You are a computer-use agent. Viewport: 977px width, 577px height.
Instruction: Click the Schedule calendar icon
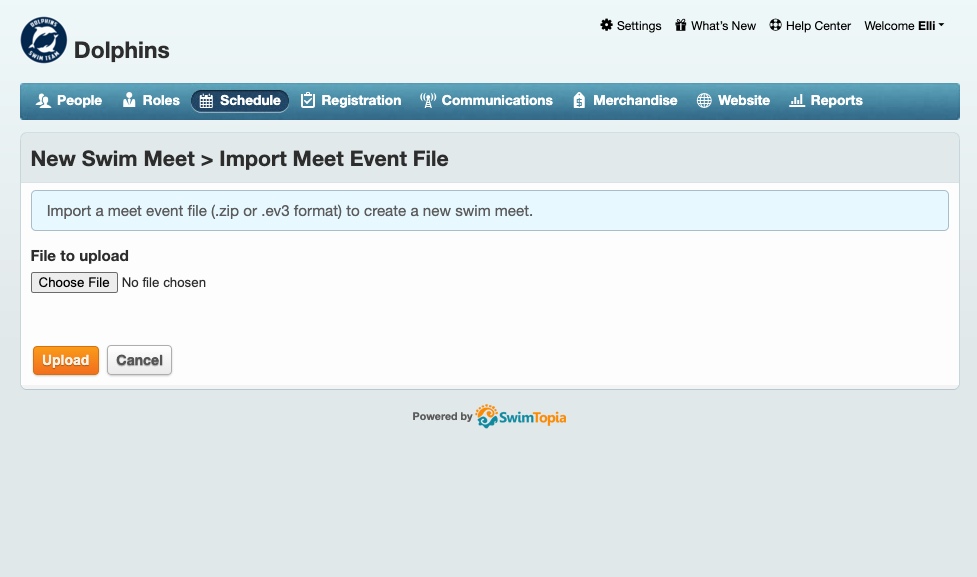[x=206, y=101]
